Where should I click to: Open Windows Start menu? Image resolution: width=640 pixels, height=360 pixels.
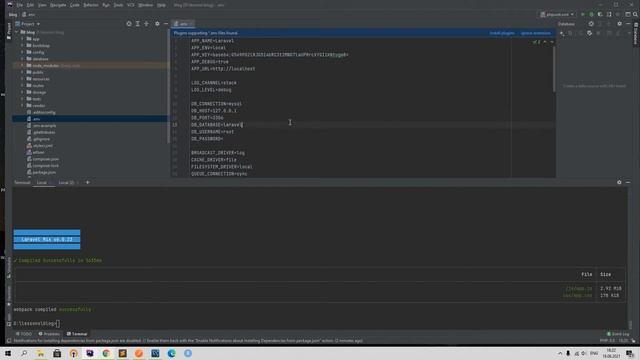pyautogui.click(x=8, y=353)
